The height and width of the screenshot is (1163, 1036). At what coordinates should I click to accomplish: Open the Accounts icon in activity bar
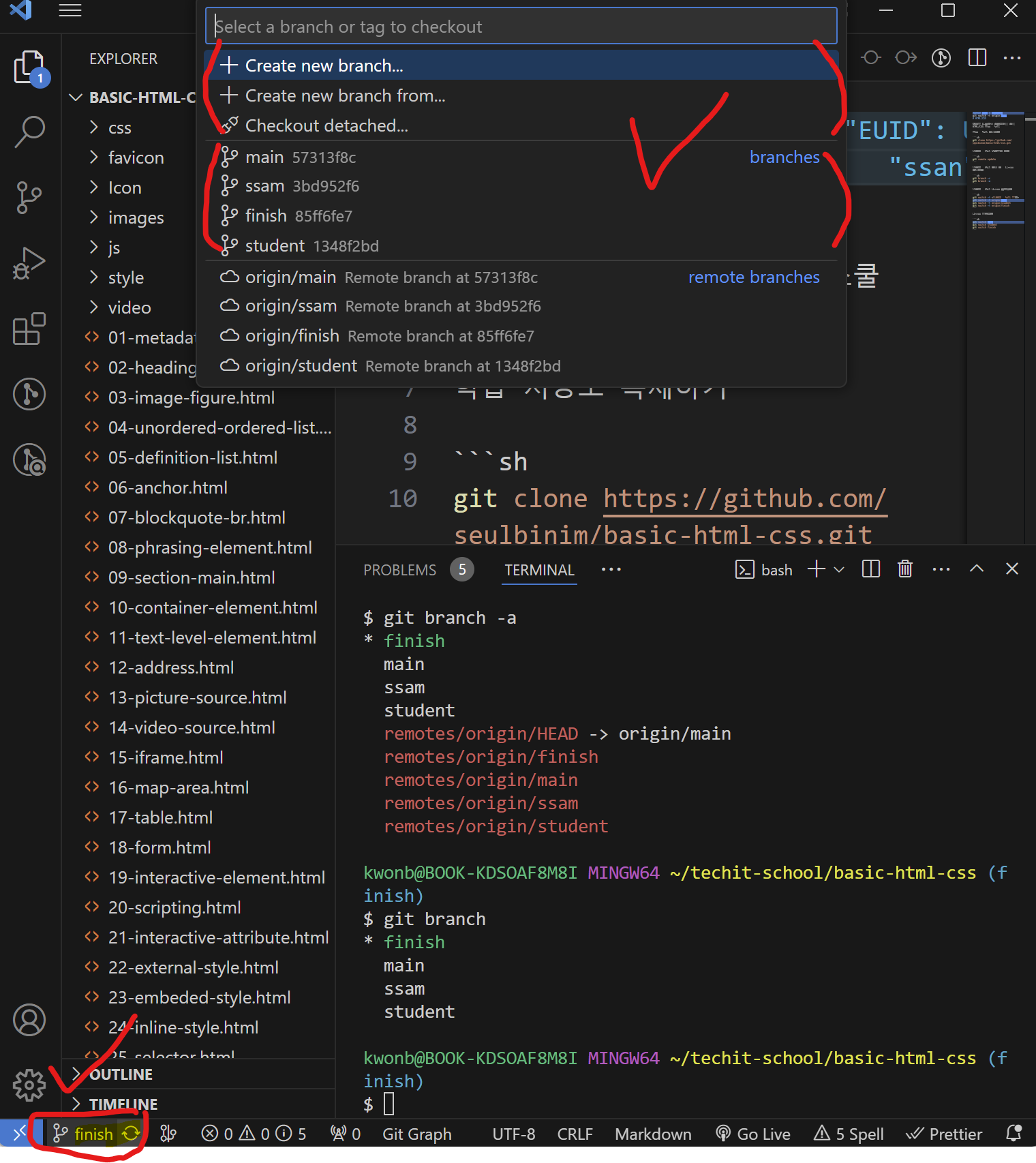tap(29, 1020)
